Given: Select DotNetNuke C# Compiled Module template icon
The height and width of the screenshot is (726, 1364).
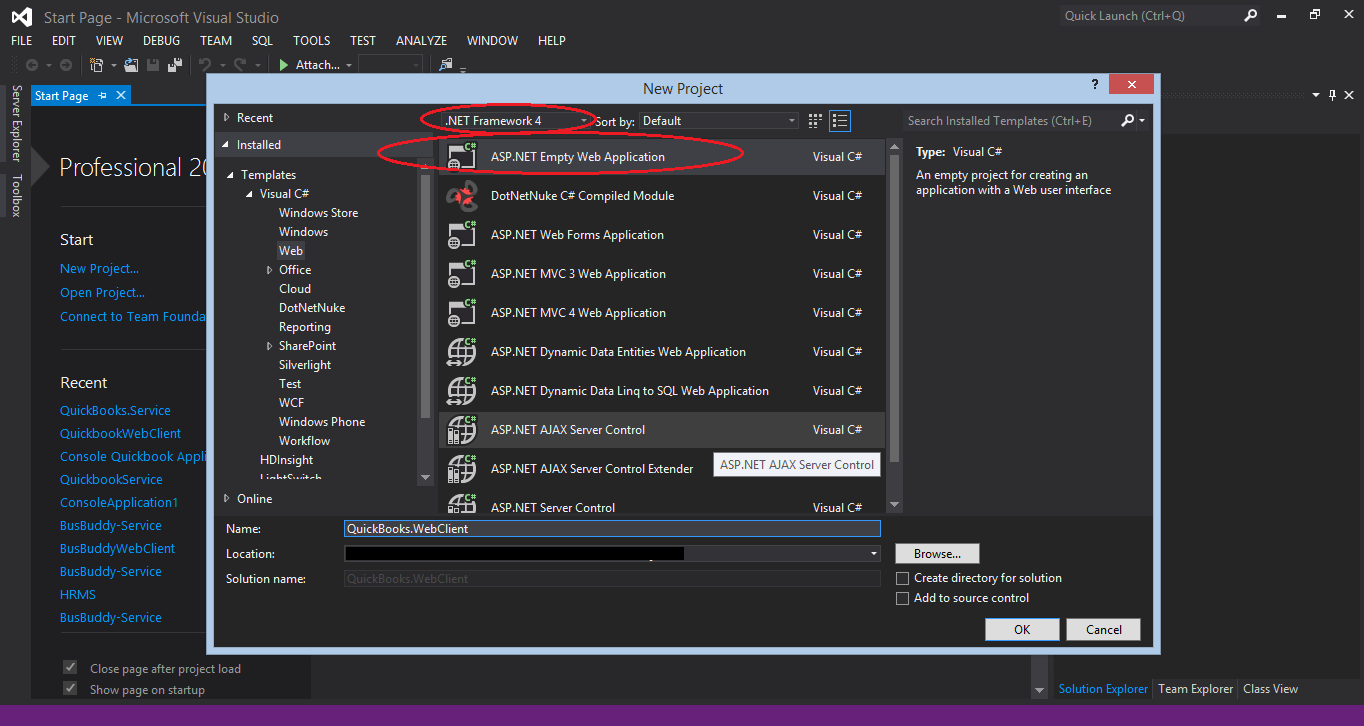Looking at the screenshot, I should click(462, 195).
